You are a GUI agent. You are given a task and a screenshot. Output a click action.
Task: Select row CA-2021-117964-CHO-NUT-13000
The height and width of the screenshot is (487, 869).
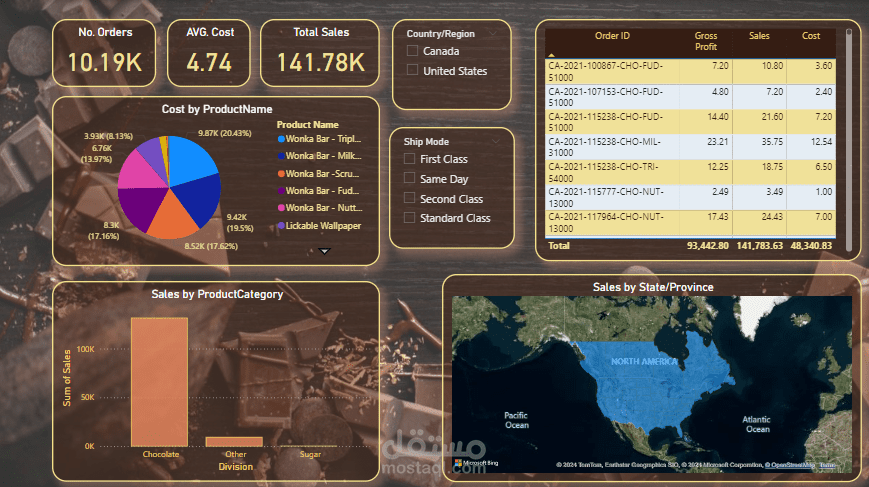click(690, 223)
